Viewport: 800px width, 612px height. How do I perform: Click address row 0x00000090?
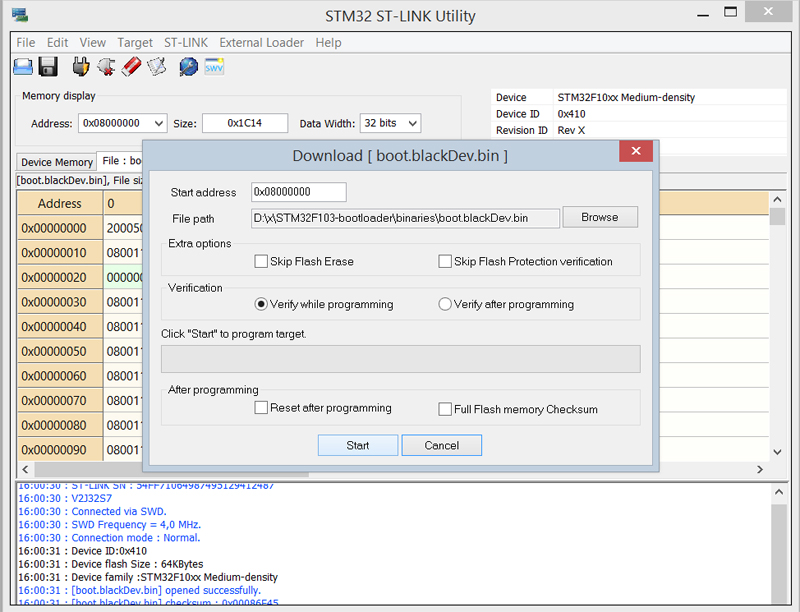pos(60,450)
